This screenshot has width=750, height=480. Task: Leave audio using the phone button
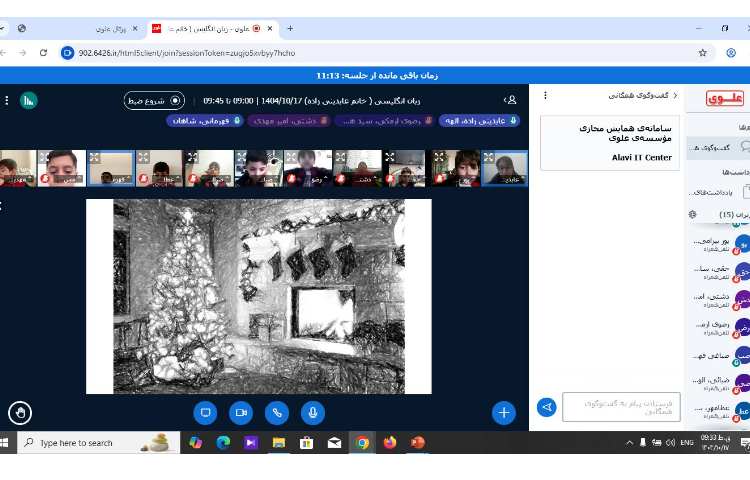(x=277, y=413)
